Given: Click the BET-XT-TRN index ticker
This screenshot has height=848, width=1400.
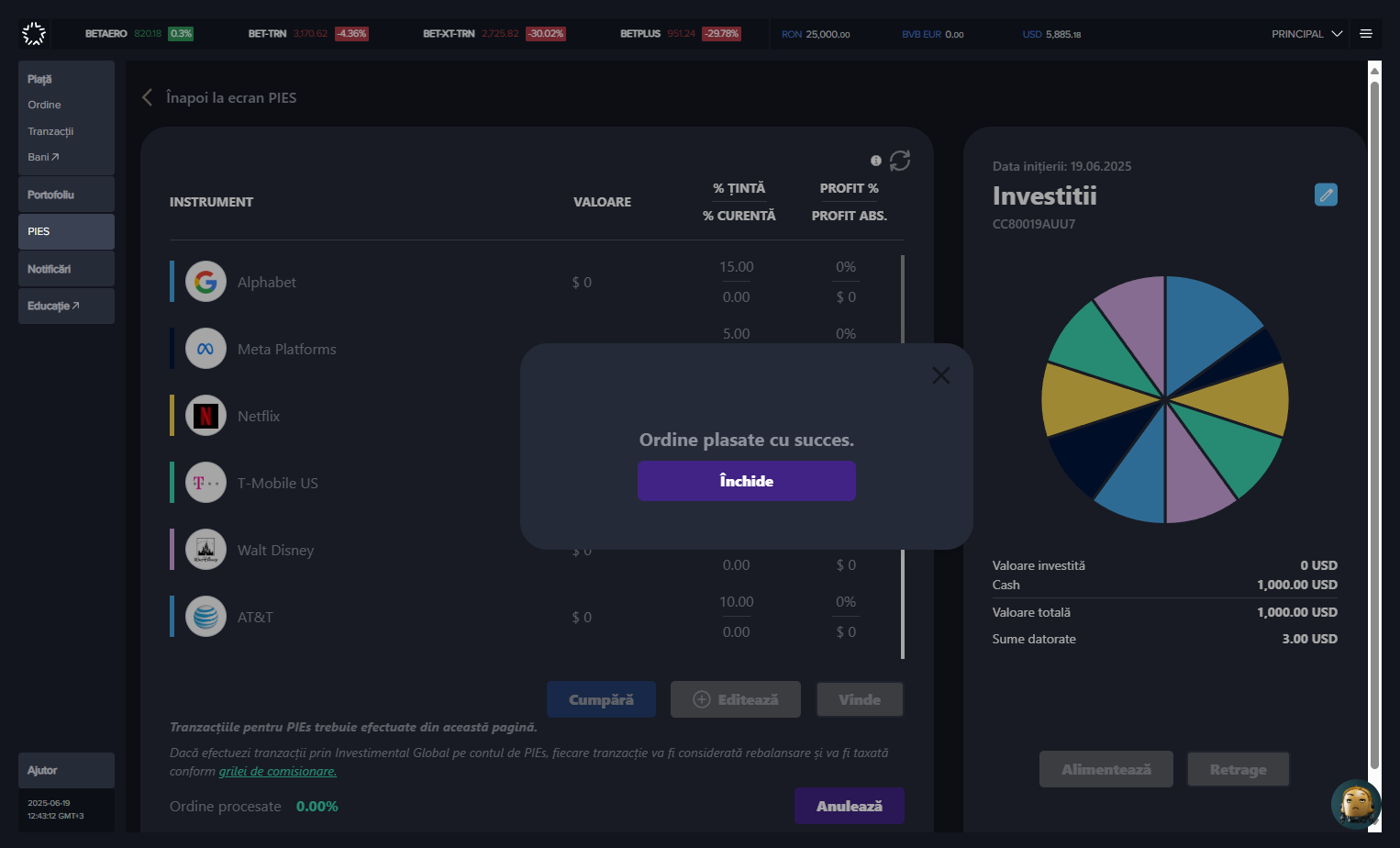Looking at the screenshot, I should (494, 34).
